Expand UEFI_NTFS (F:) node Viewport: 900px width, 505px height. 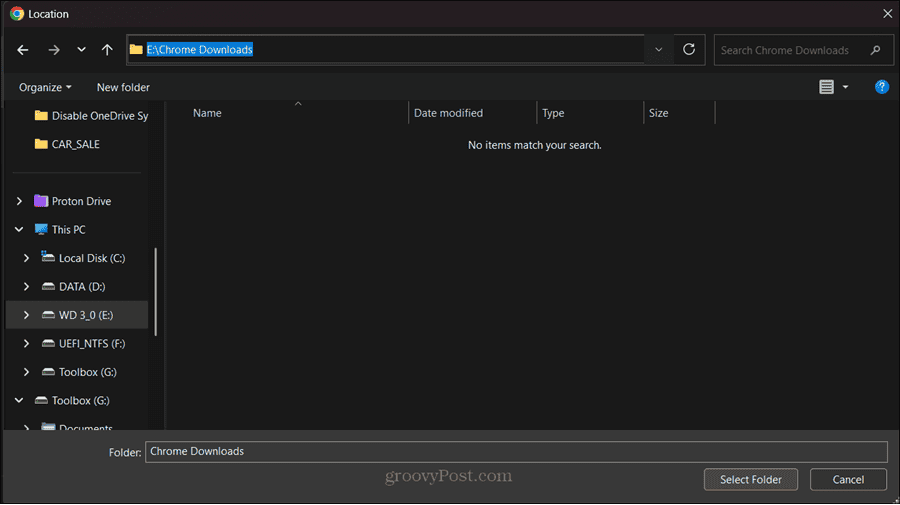pos(26,344)
